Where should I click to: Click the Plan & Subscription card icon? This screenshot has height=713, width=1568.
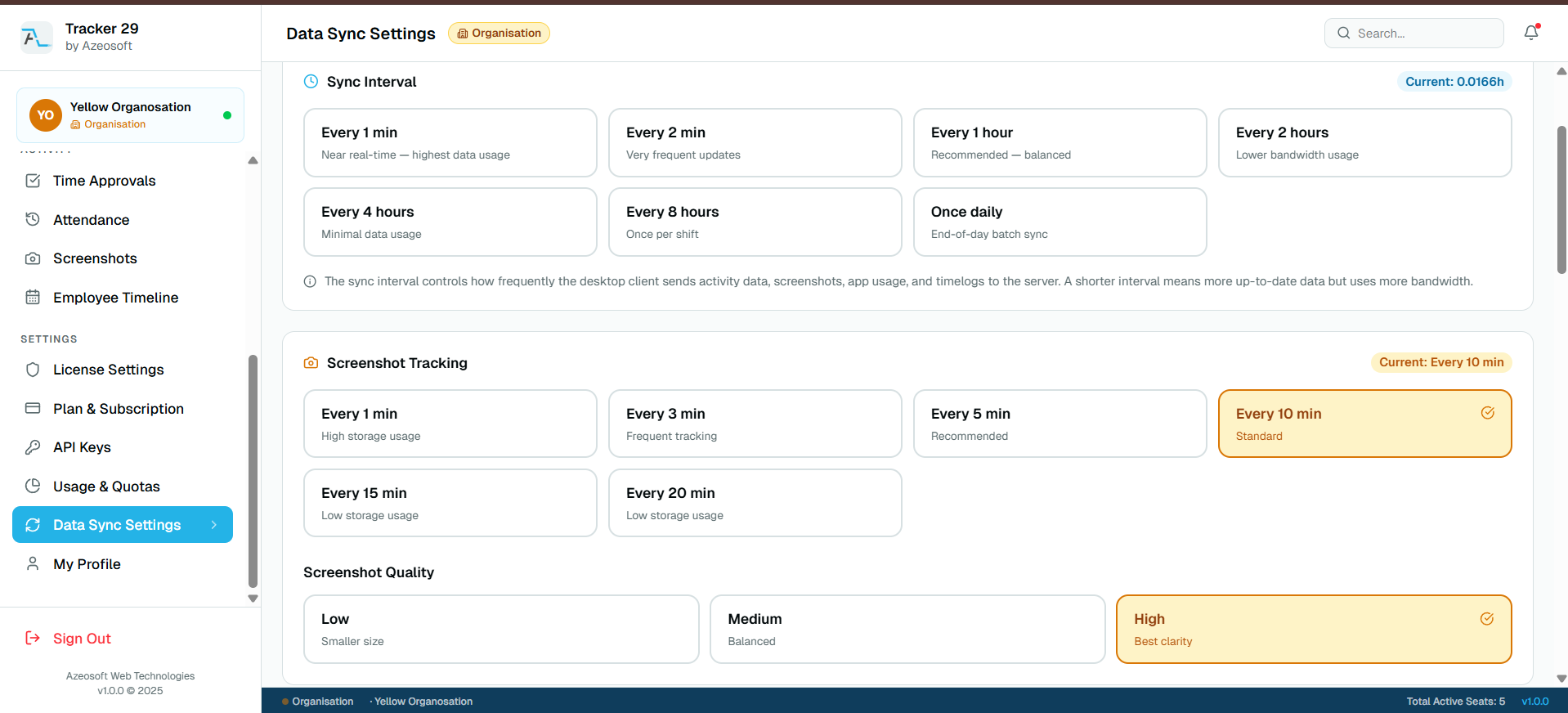(x=33, y=408)
